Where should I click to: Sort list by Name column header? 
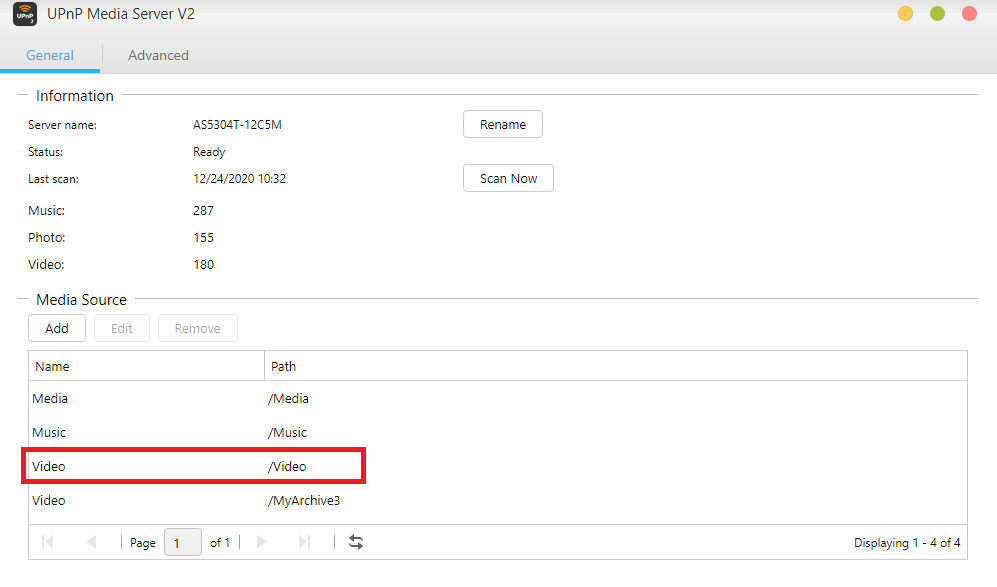click(145, 366)
